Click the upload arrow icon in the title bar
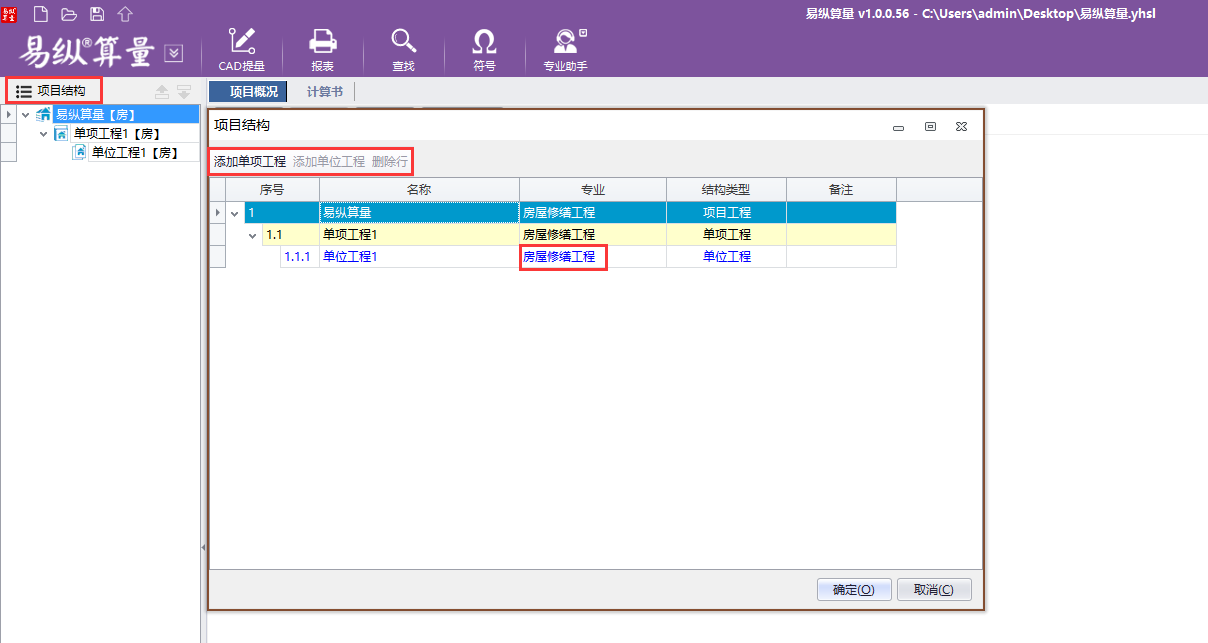 pyautogui.click(x=125, y=14)
